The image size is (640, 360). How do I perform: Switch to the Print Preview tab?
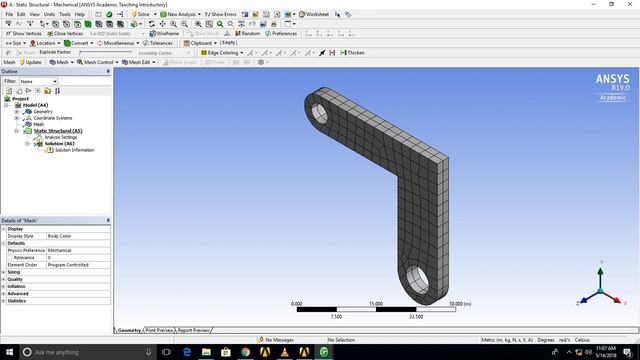(160, 330)
